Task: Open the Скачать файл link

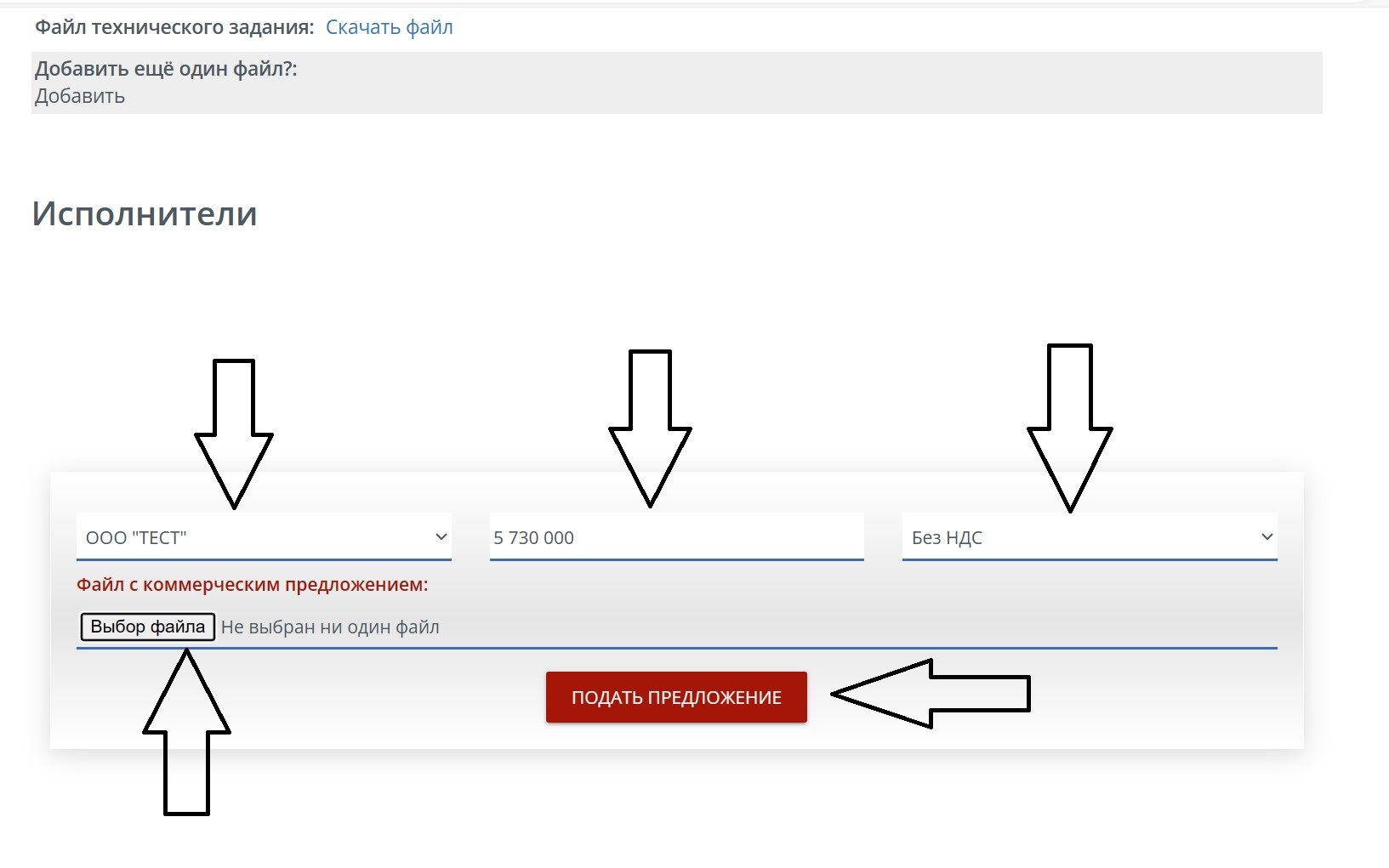Action: (x=389, y=27)
